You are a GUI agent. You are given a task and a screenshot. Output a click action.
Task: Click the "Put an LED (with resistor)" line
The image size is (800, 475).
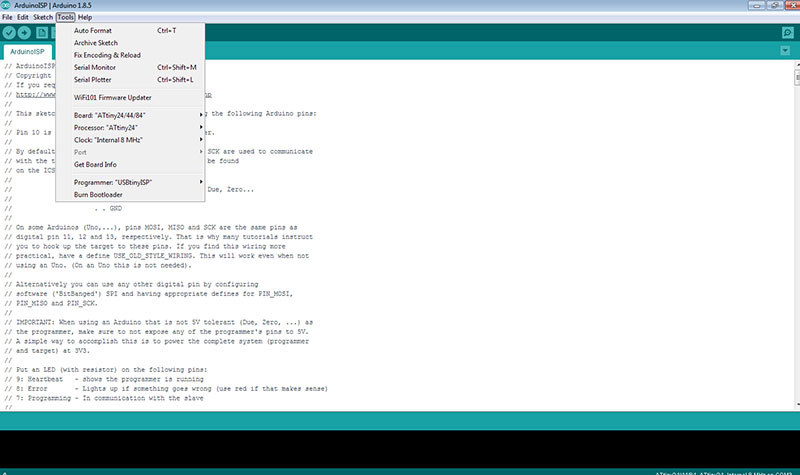(106, 369)
